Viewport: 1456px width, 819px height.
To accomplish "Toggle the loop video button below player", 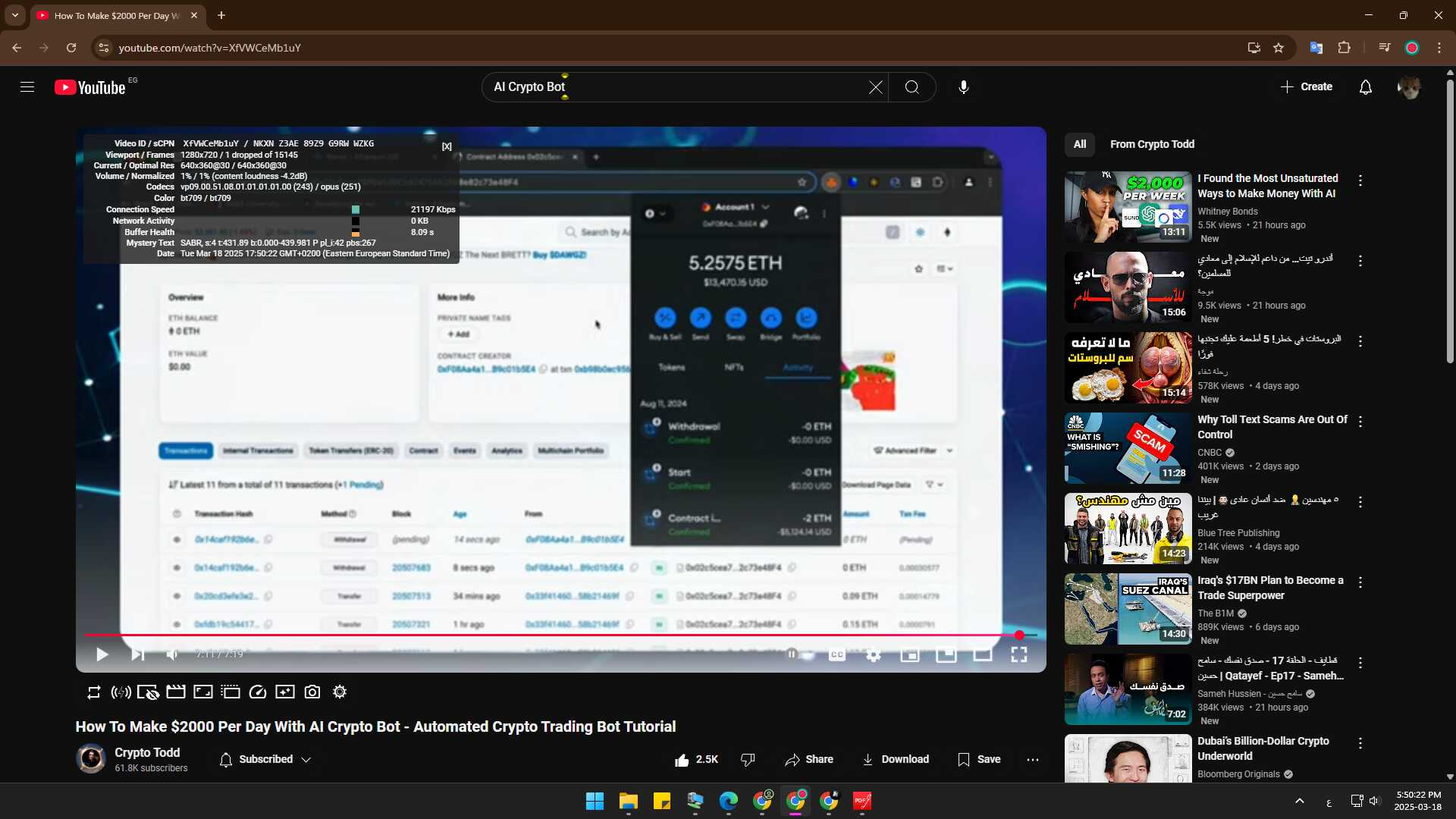I will pos(94,692).
